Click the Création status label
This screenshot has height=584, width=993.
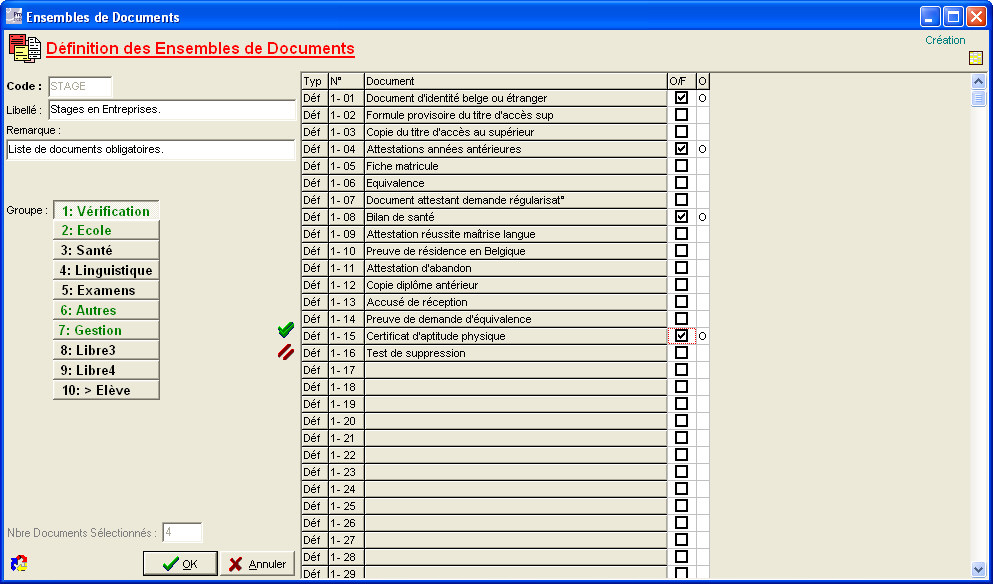click(945, 40)
